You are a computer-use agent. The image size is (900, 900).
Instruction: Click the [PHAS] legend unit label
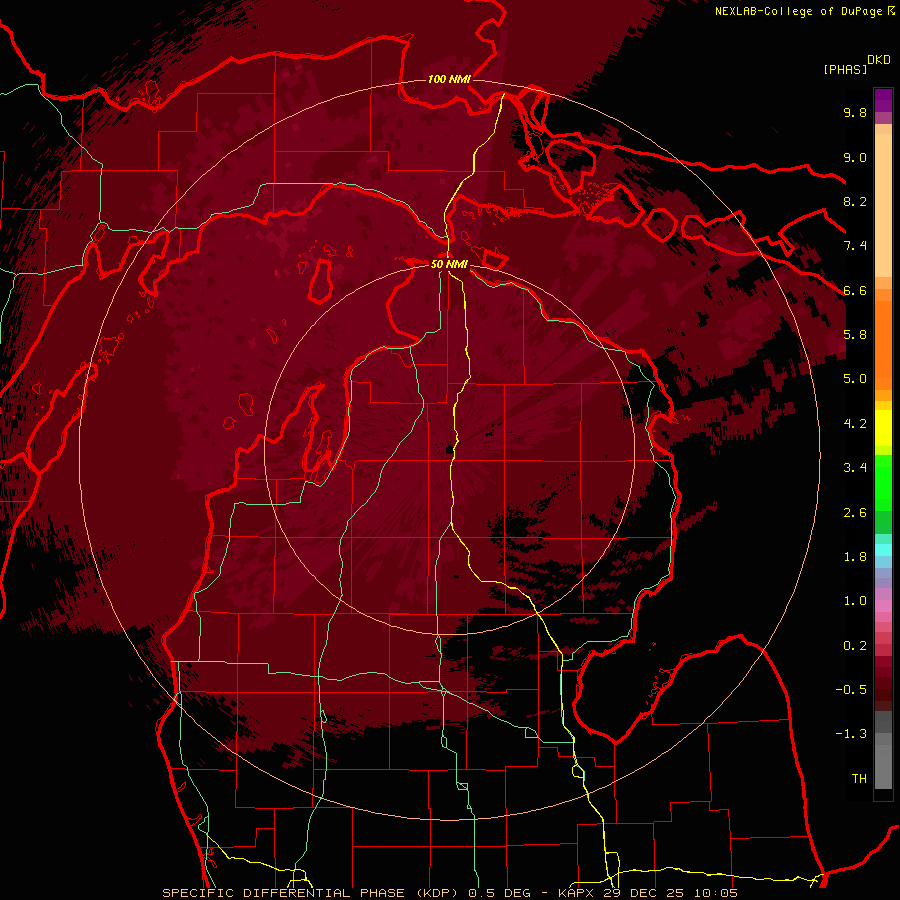(845, 70)
